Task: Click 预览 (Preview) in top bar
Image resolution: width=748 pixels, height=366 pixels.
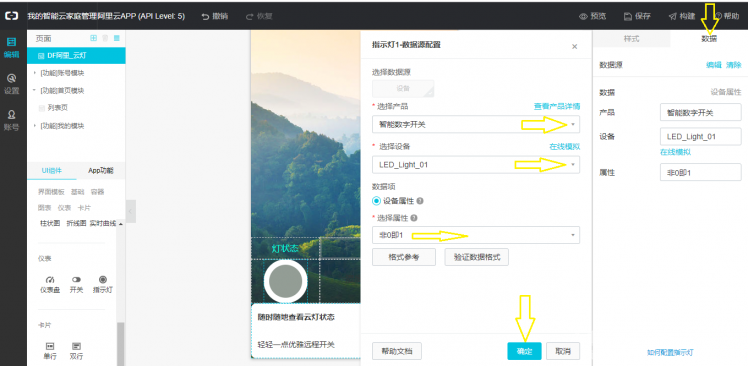Action: (592, 16)
